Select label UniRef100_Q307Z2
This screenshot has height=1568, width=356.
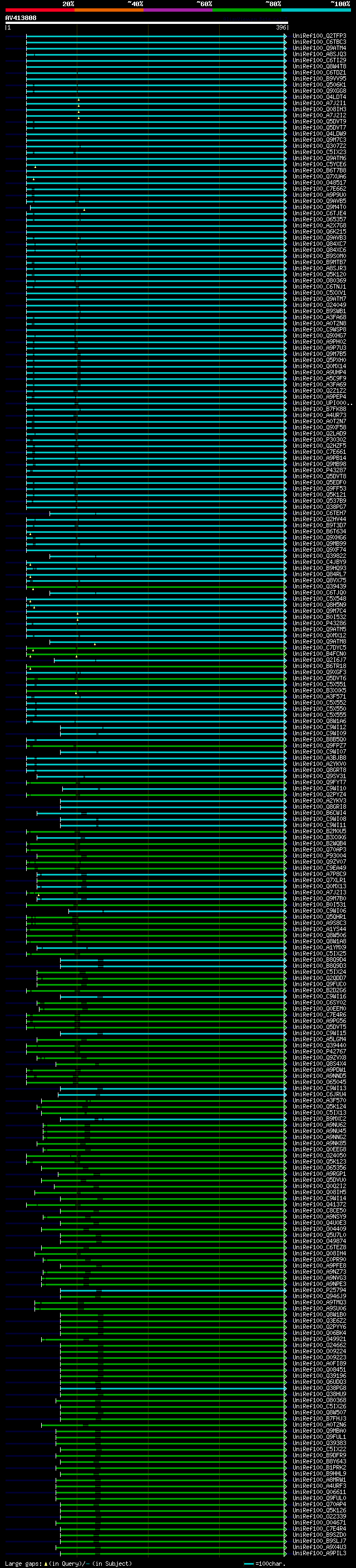319,146
